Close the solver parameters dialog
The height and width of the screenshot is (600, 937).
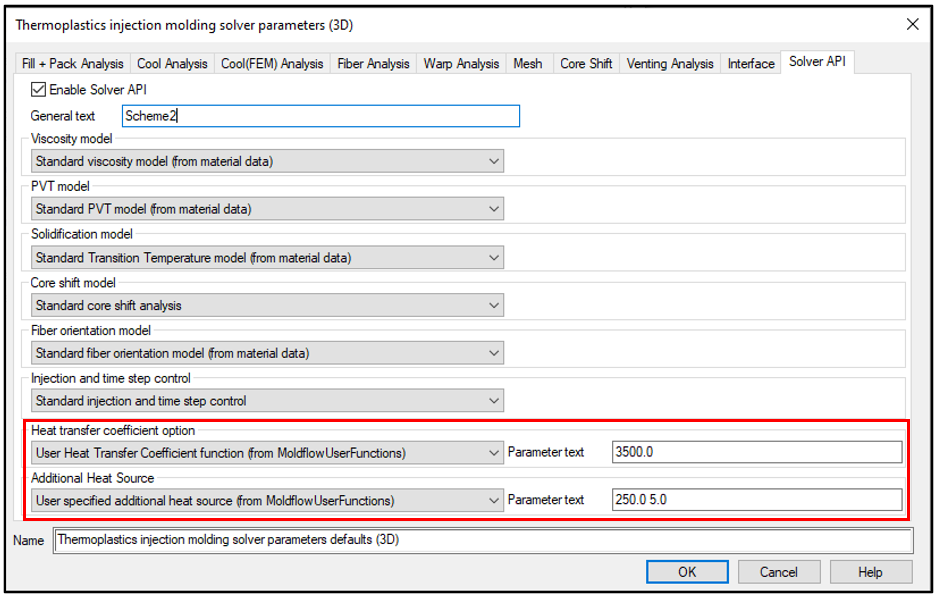[912, 25]
